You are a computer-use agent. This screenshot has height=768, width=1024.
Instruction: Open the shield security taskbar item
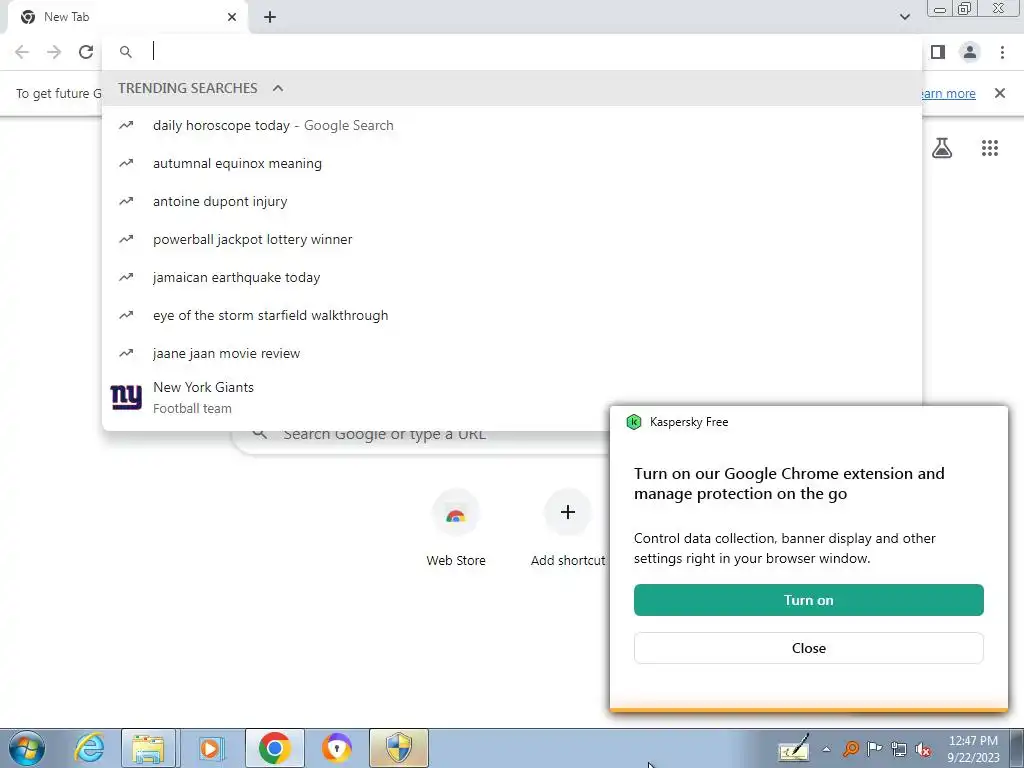pyautogui.click(x=399, y=748)
